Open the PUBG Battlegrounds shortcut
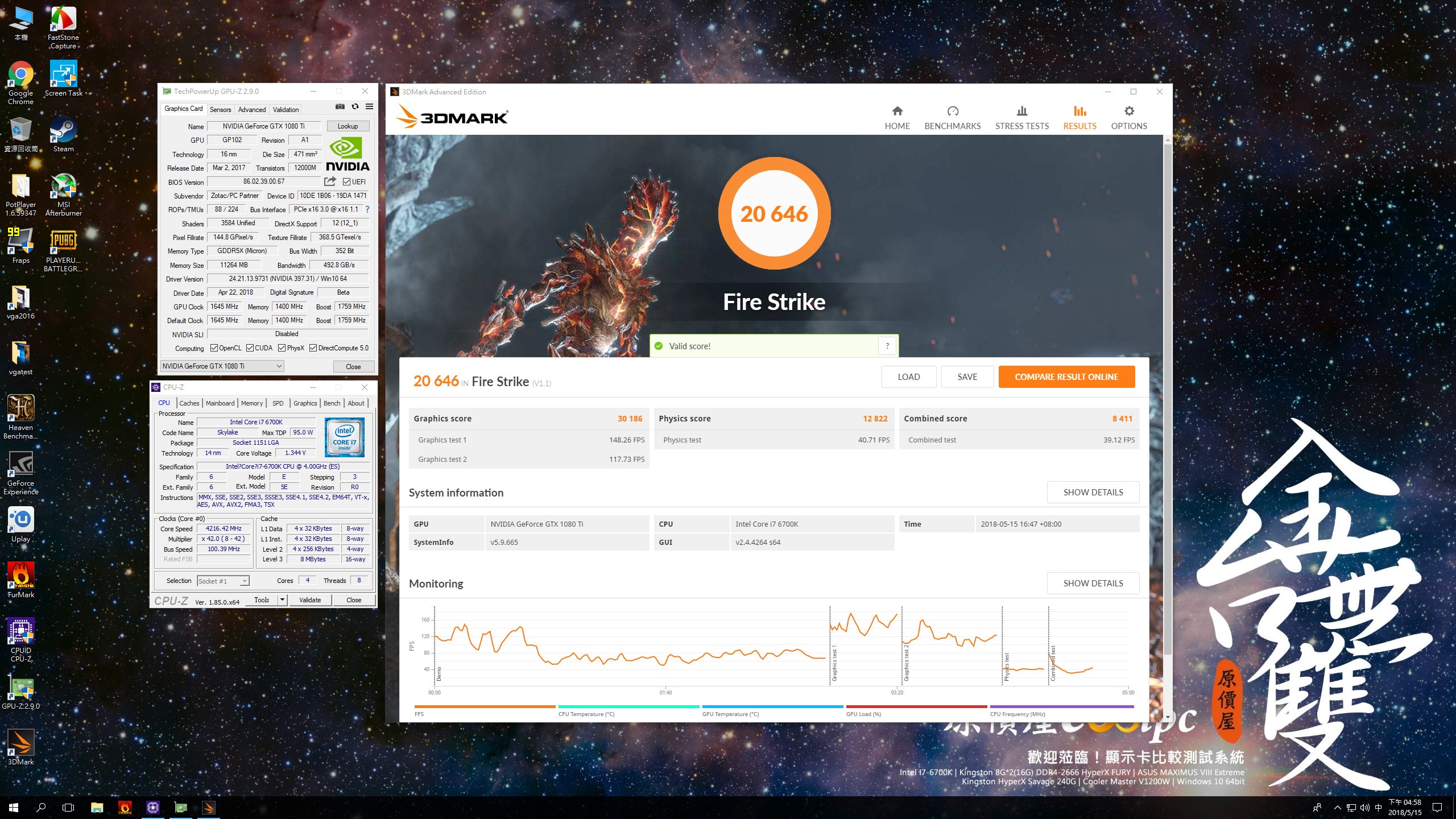 (x=63, y=250)
